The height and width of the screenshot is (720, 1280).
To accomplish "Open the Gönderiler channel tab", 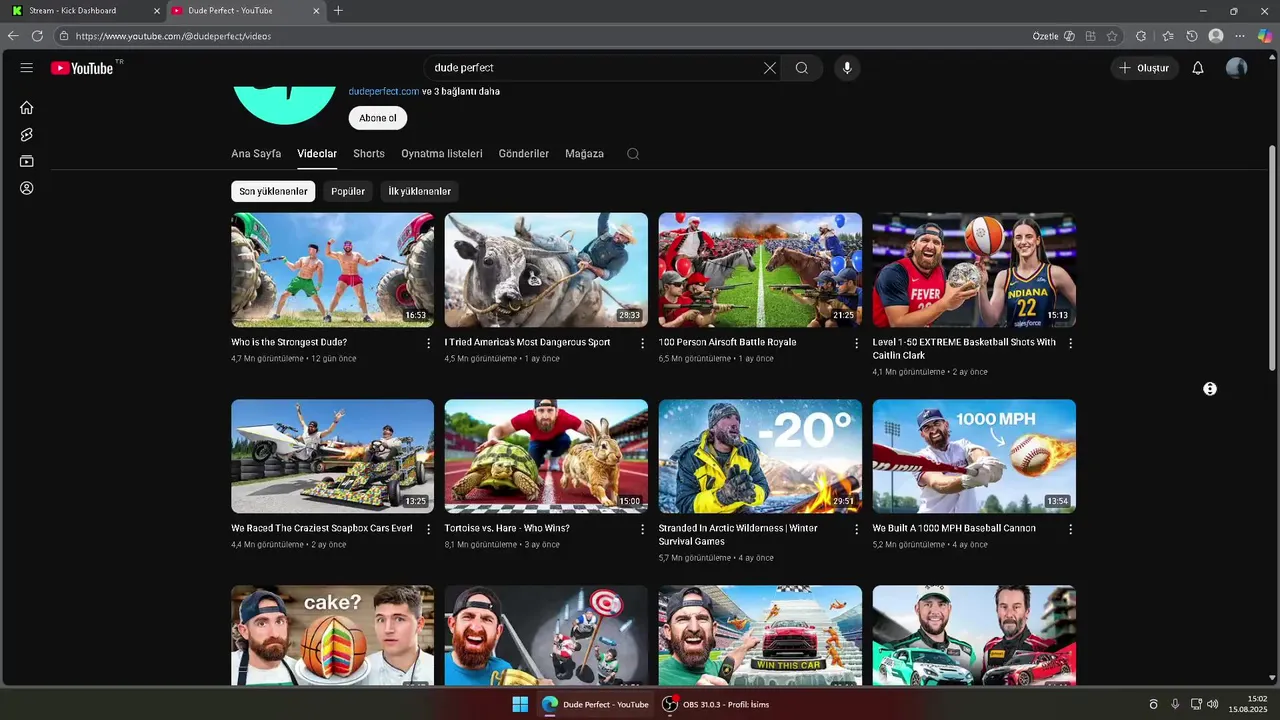I will pos(524,154).
